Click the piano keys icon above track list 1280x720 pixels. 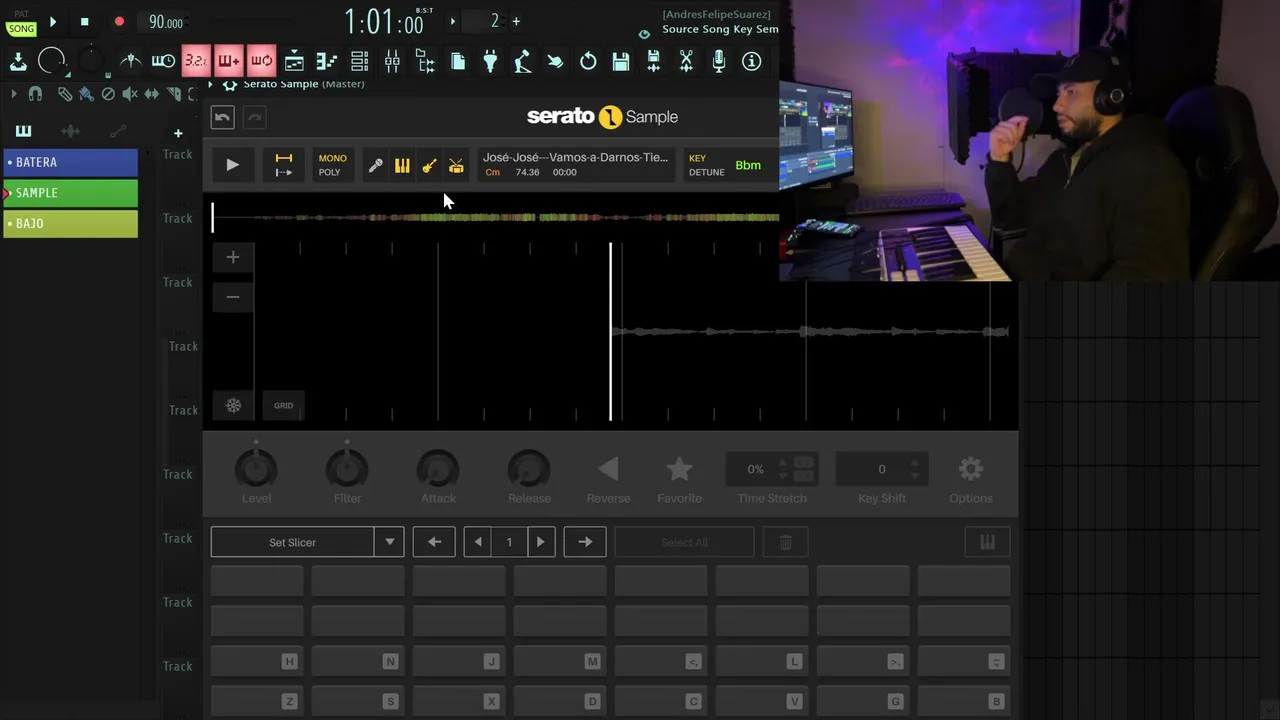[23, 132]
